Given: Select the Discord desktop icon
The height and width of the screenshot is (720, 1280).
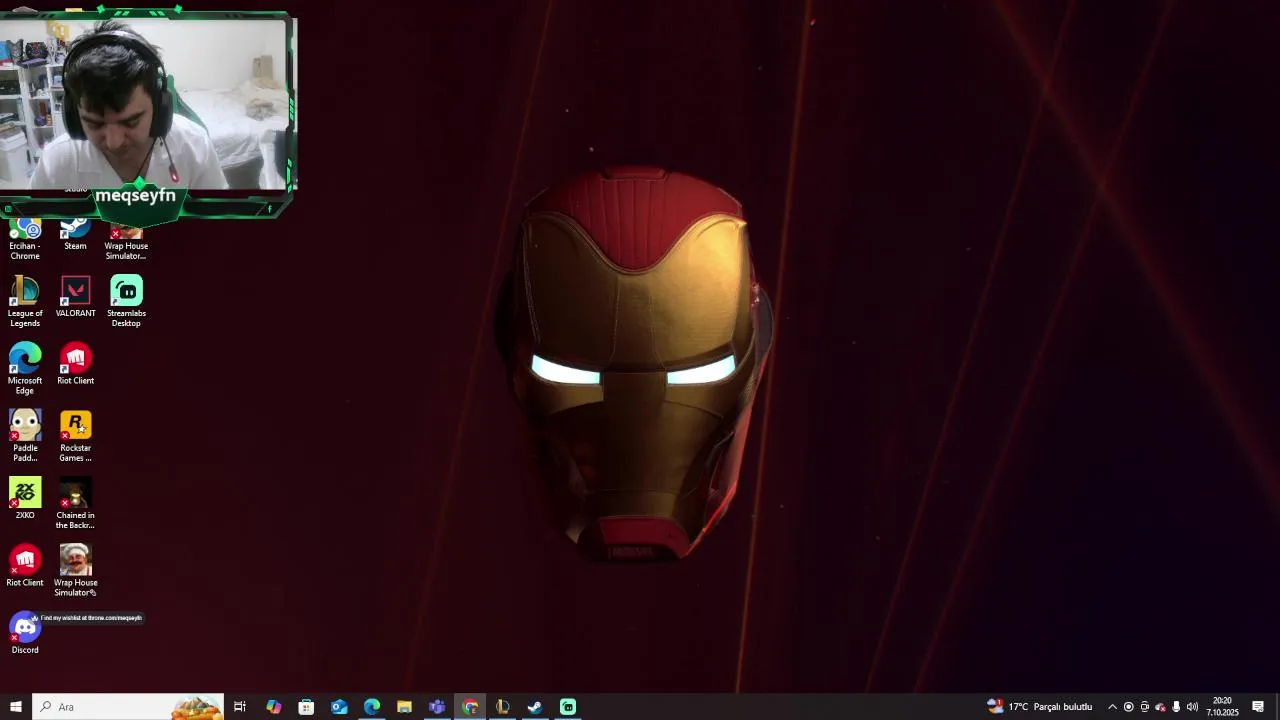Looking at the screenshot, I should pos(25,633).
